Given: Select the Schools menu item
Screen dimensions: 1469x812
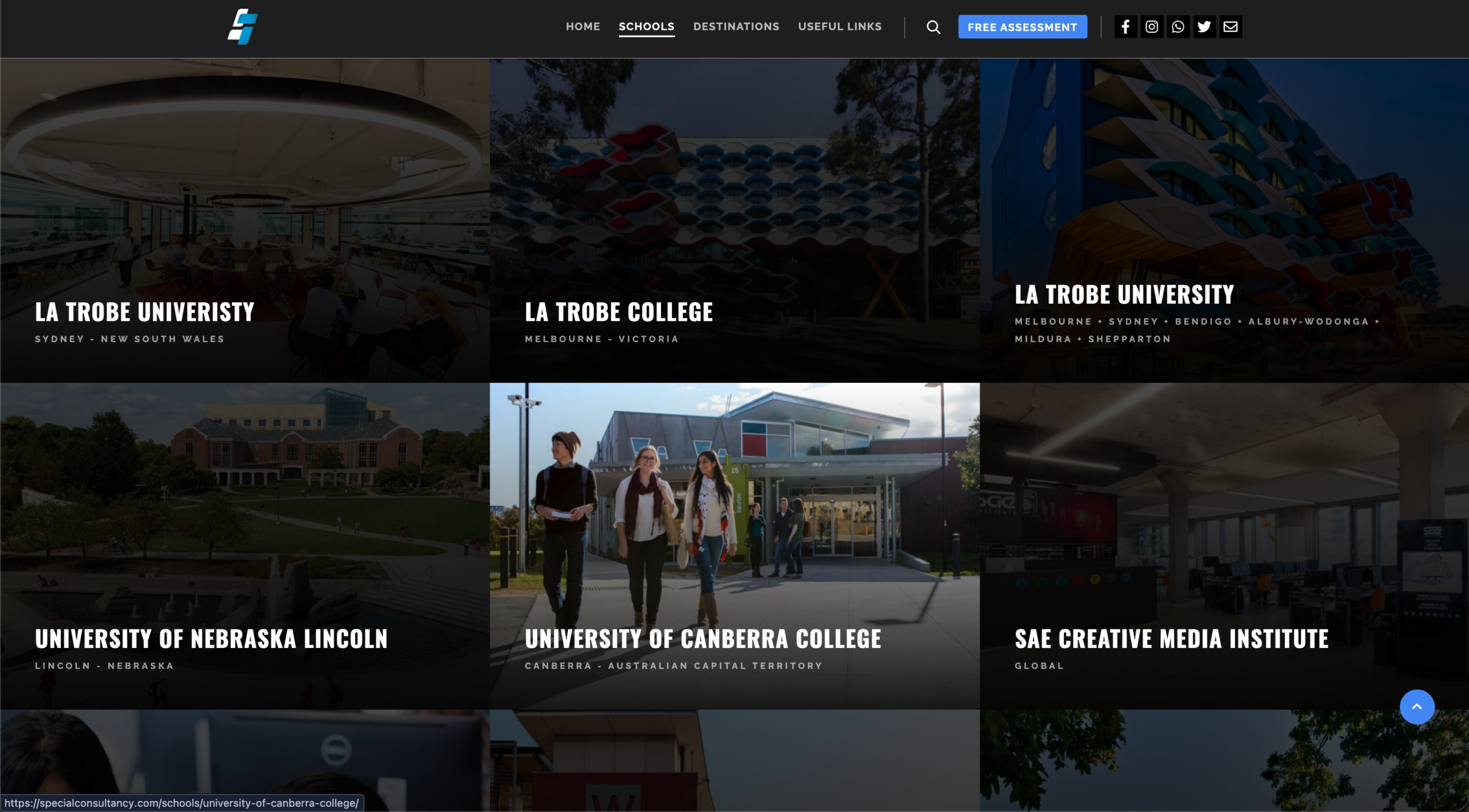Looking at the screenshot, I should click(646, 26).
